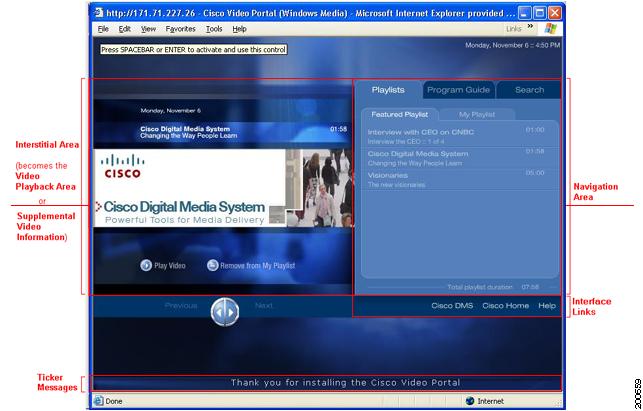Click the Remove from My Playlist icon
Screen dimensions: 643x411
(212, 265)
